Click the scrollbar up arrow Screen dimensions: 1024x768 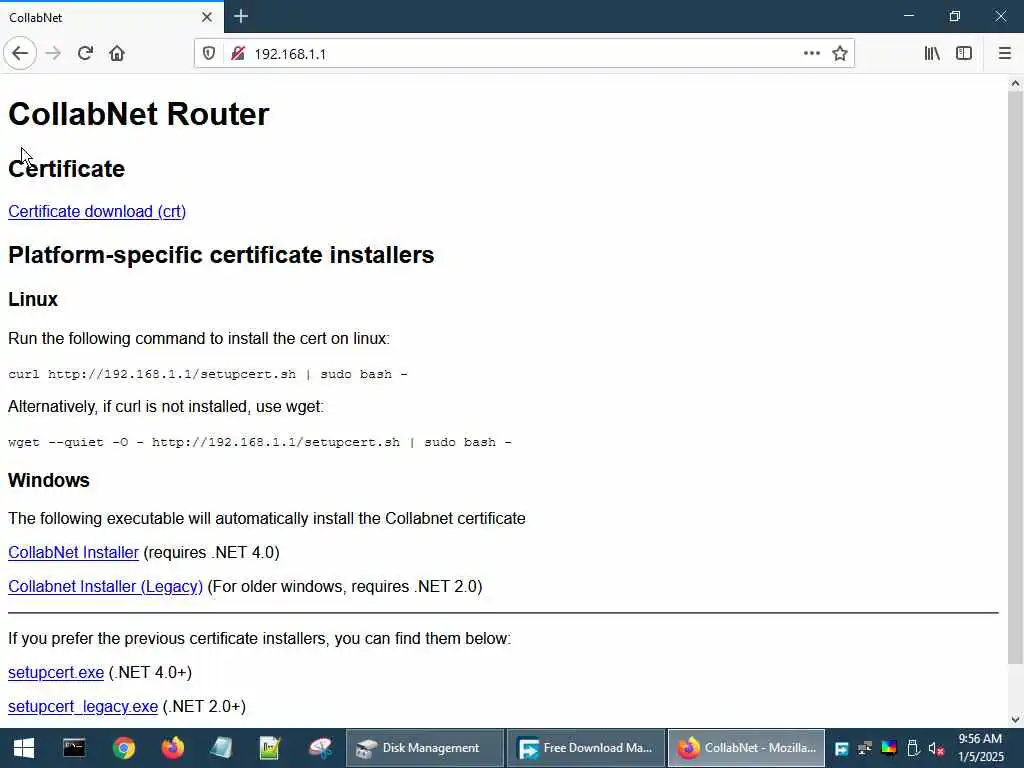[x=1015, y=84]
